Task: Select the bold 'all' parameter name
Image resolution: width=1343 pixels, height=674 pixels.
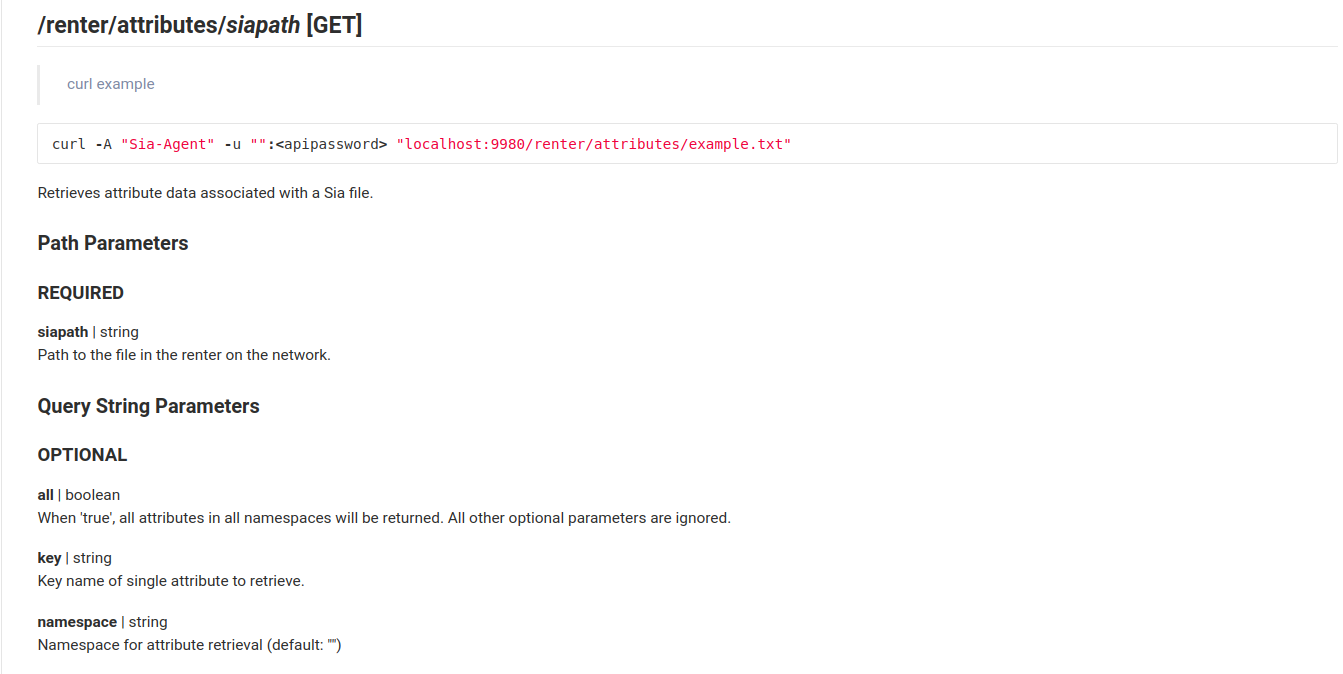Action: (46, 495)
